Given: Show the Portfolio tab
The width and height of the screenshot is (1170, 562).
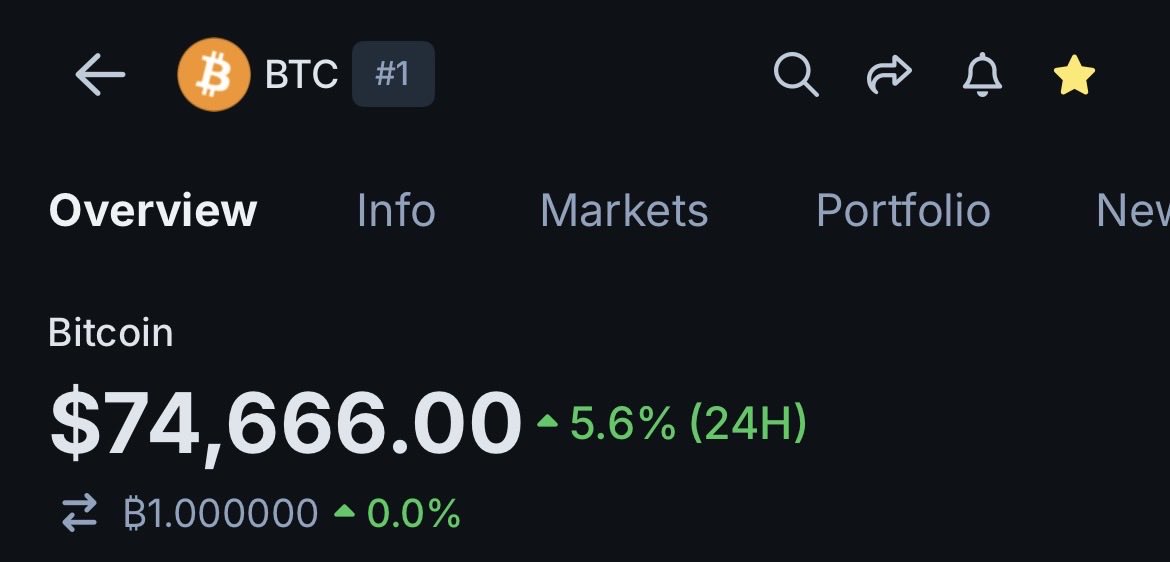Looking at the screenshot, I should point(903,211).
